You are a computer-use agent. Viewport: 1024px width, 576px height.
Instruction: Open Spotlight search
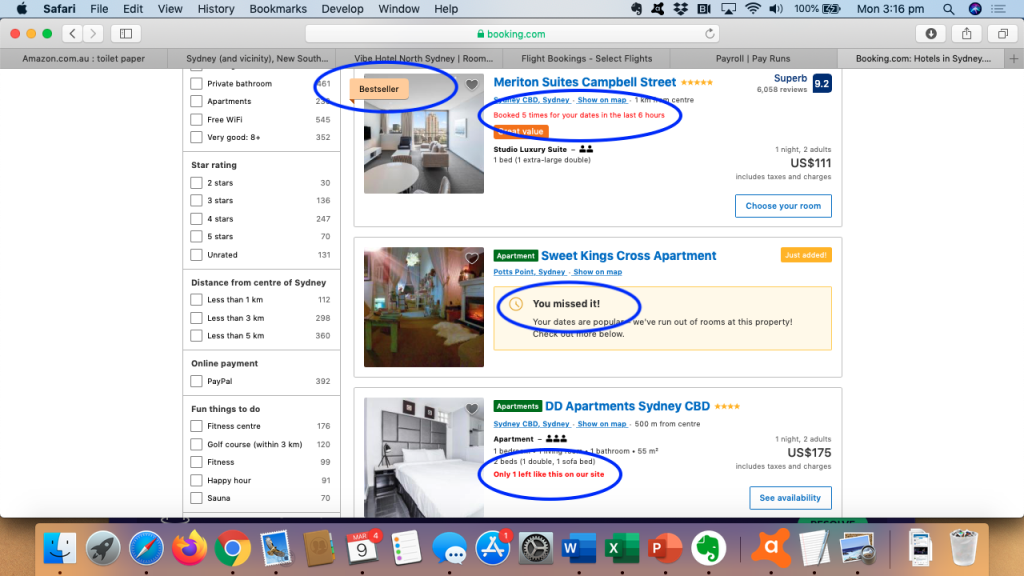pyautogui.click(x=948, y=9)
